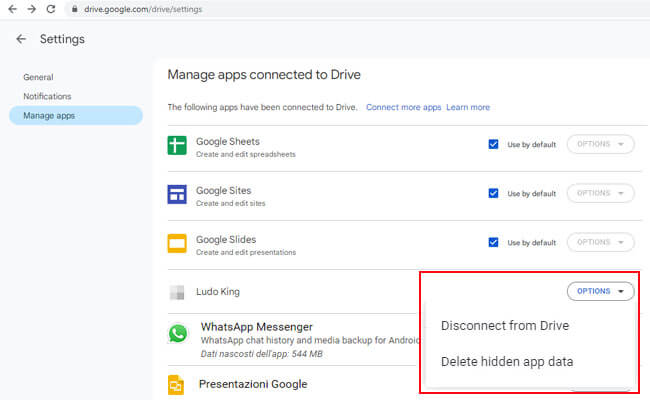Choose Disconnect from Drive
Image resolution: width=650 pixels, height=400 pixels.
click(x=505, y=326)
